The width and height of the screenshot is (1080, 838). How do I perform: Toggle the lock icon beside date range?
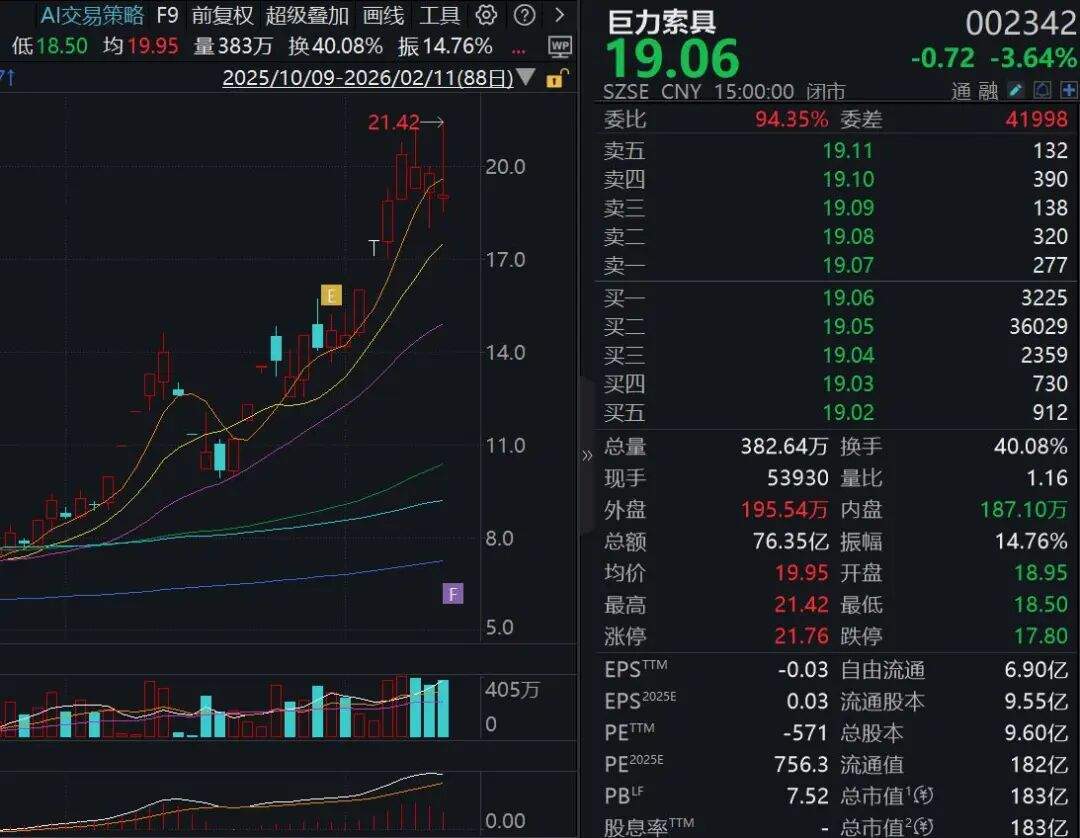click(553, 77)
